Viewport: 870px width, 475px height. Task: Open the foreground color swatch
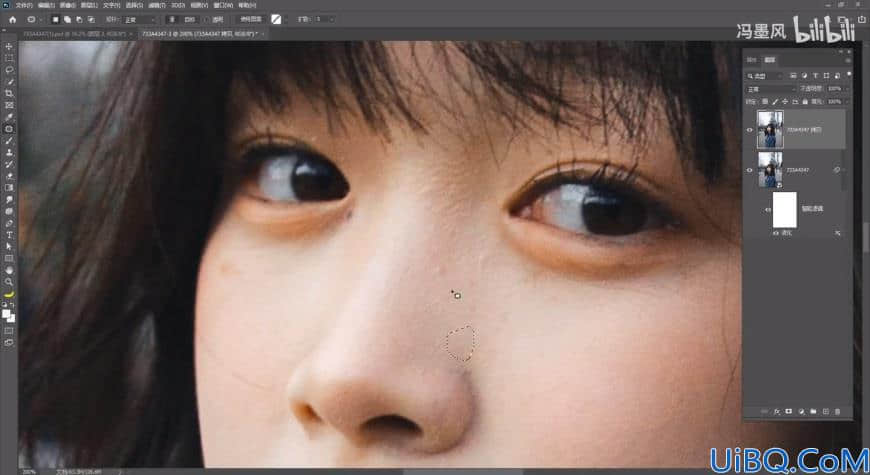6,314
